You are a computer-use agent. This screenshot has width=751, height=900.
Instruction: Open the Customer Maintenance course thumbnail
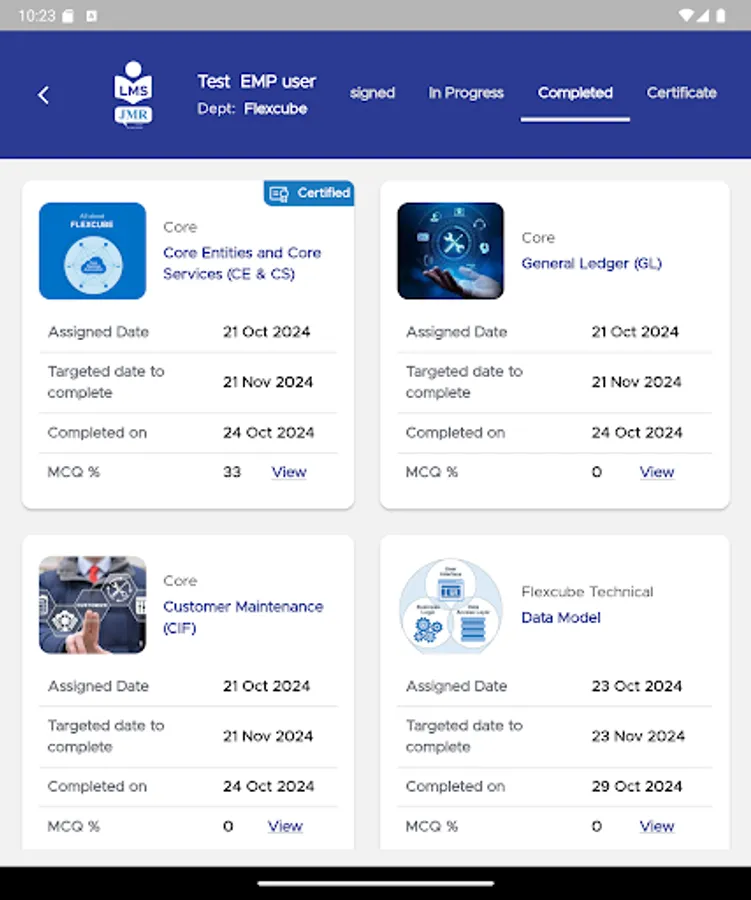92,605
